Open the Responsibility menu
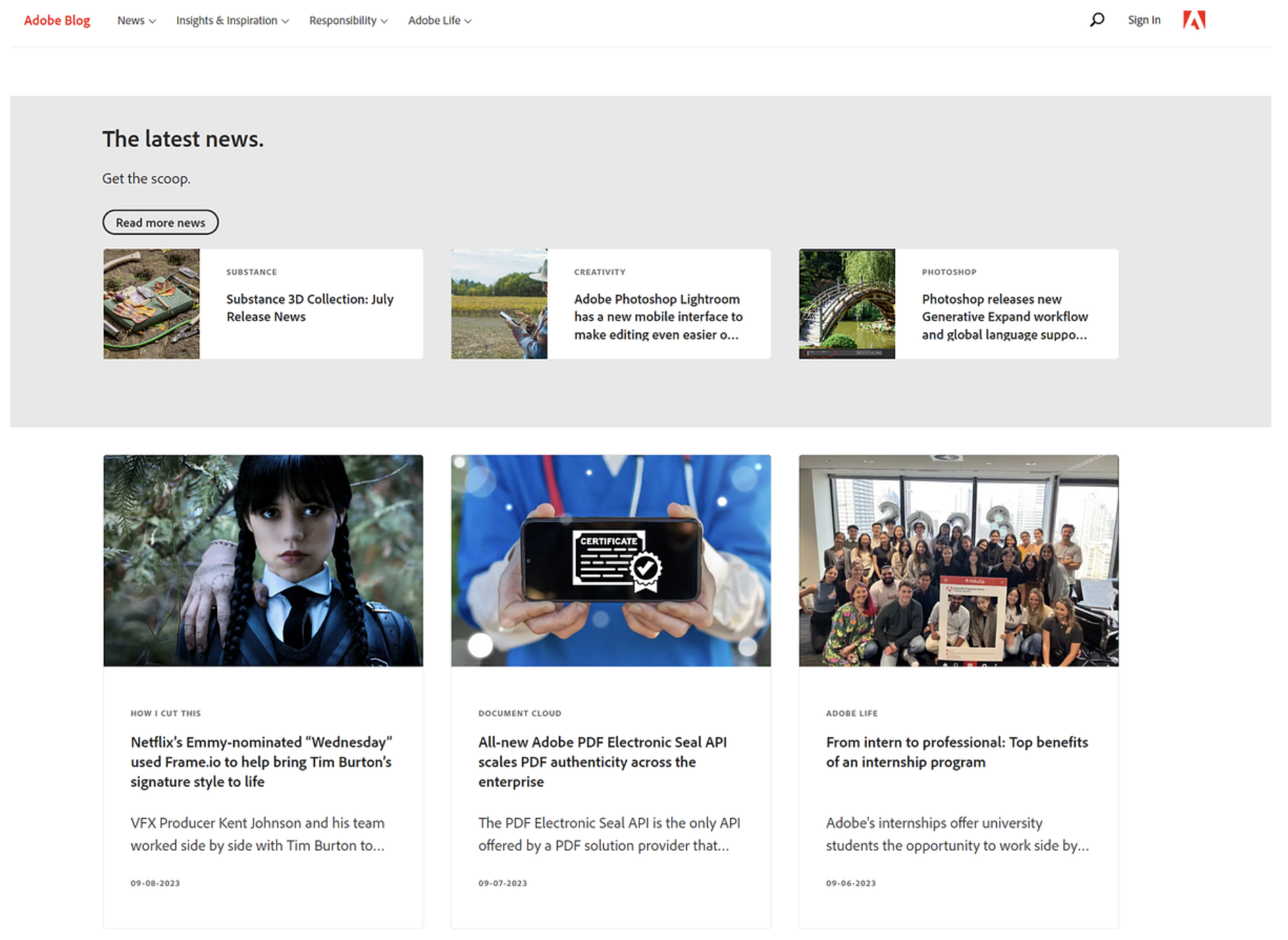Image resolution: width=1288 pixels, height=940 pixels. pyautogui.click(x=348, y=20)
